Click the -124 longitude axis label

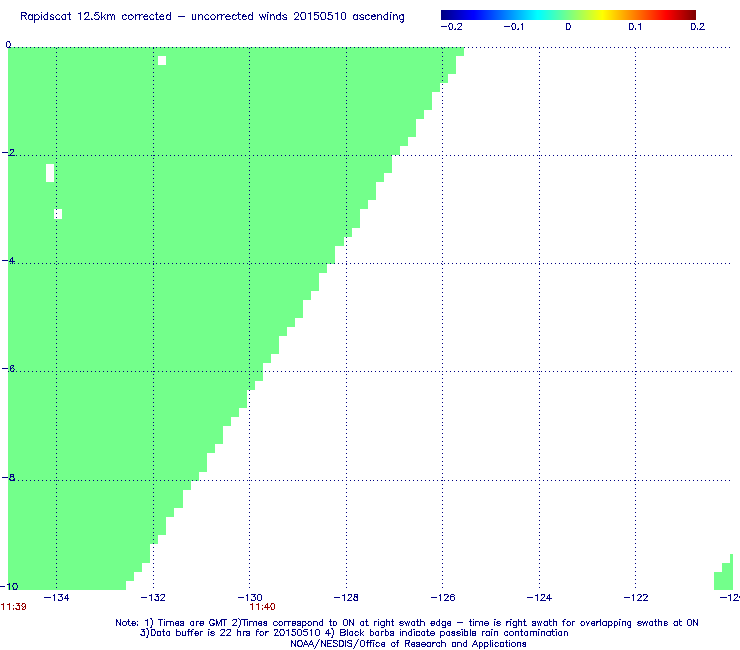point(539,598)
